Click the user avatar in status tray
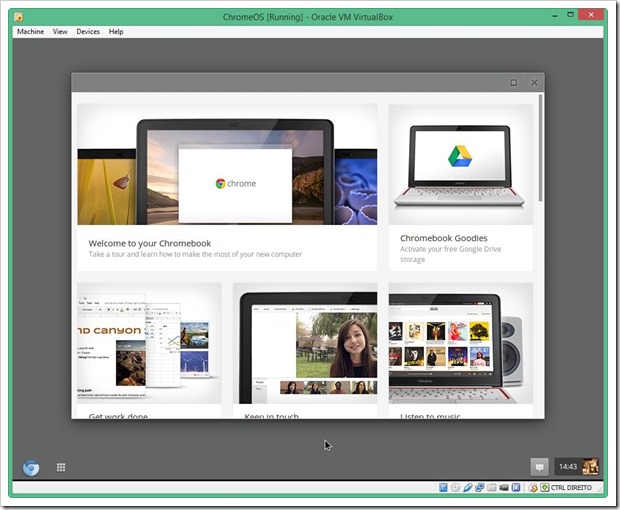Image resolution: width=620 pixels, height=510 pixels. point(590,467)
